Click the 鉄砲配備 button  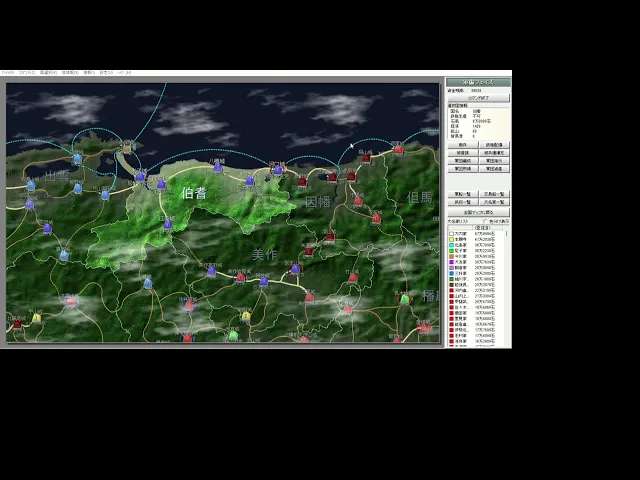click(494, 145)
